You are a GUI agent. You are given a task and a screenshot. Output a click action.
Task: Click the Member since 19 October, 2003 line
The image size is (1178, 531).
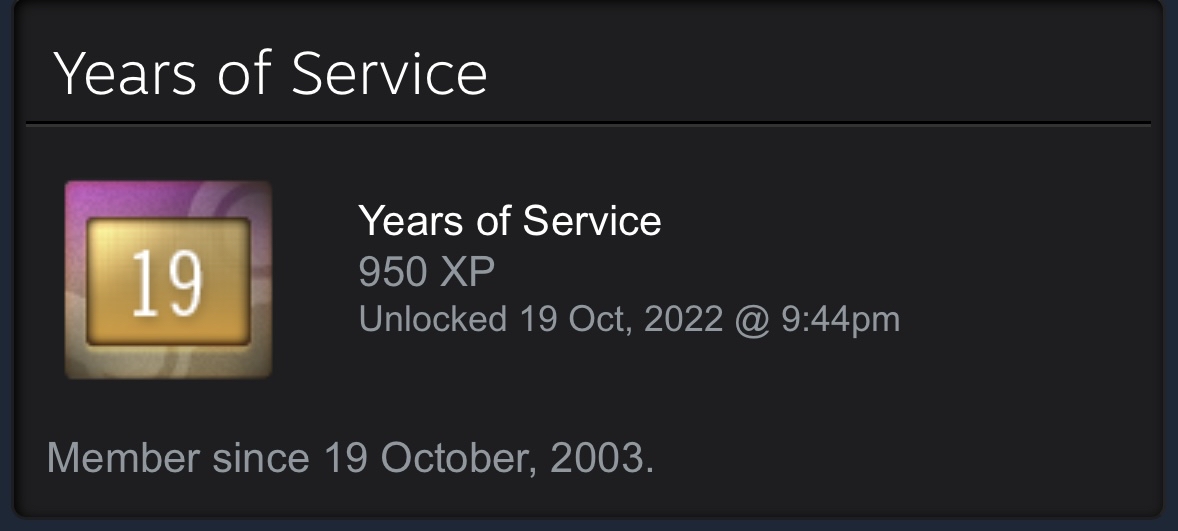[350, 458]
